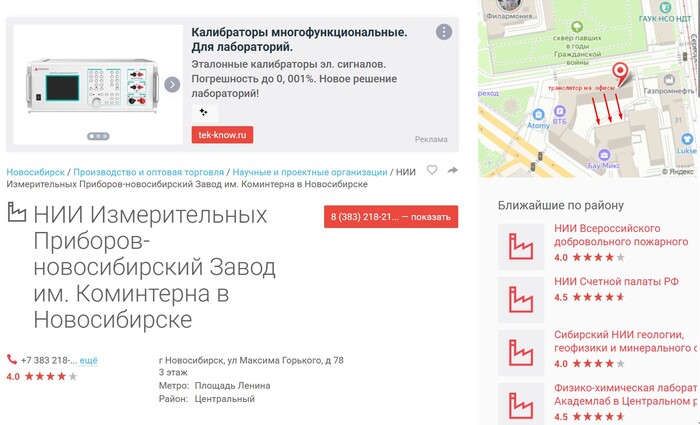The image size is (700, 425).
Task: Open Научные и проектные организации breadcrumb
Action: point(310,172)
